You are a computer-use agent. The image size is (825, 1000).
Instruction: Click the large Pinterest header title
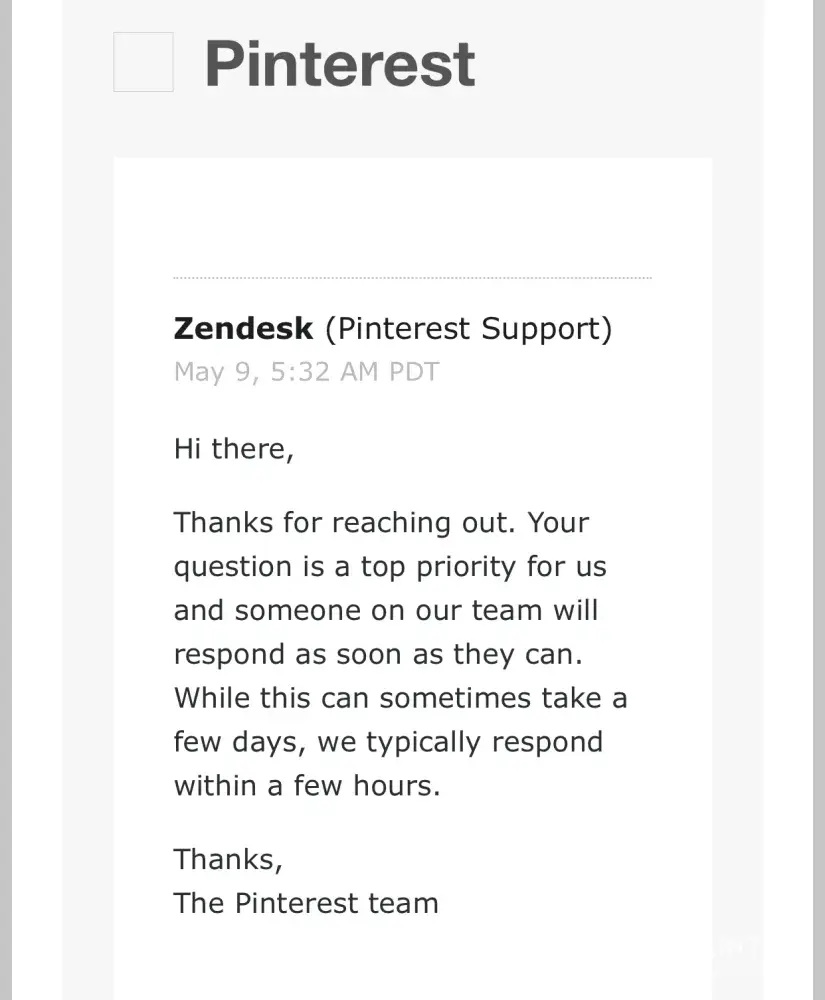pos(340,63)
